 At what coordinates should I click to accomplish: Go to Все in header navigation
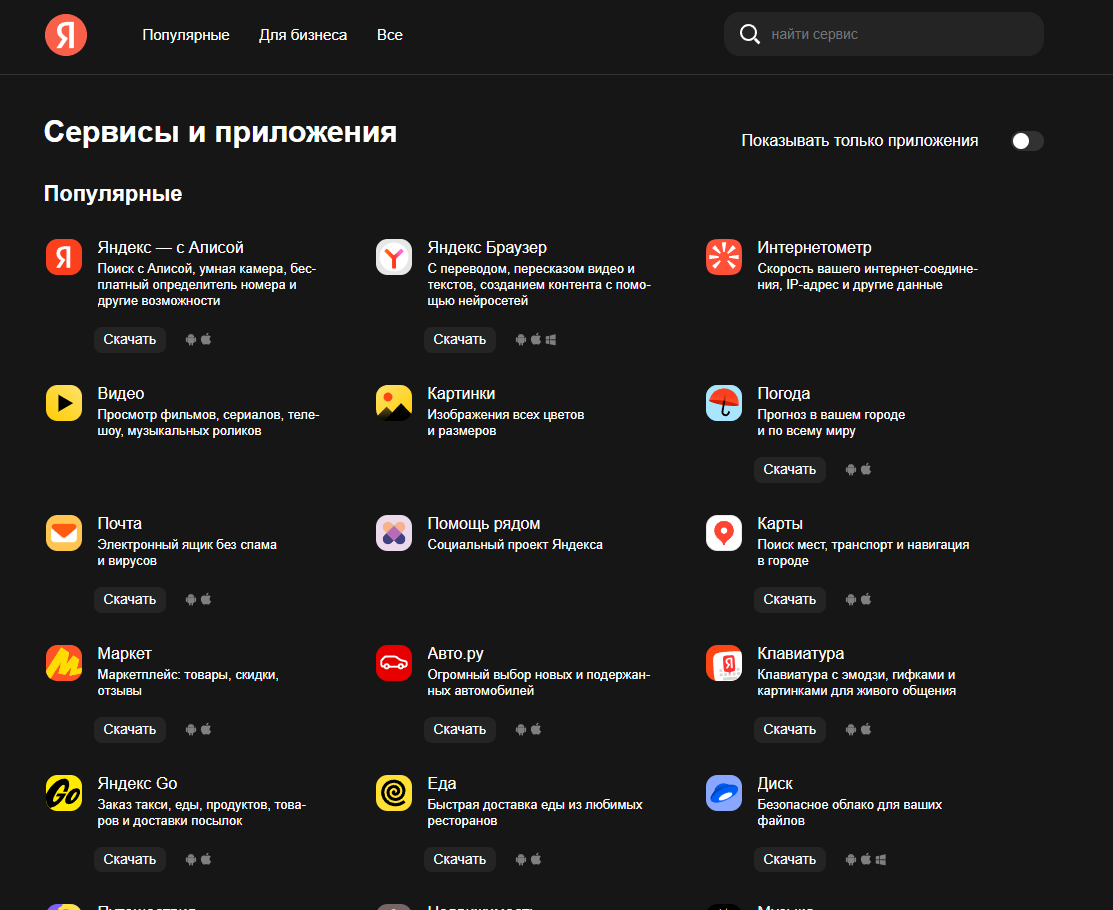pos(390,35)
